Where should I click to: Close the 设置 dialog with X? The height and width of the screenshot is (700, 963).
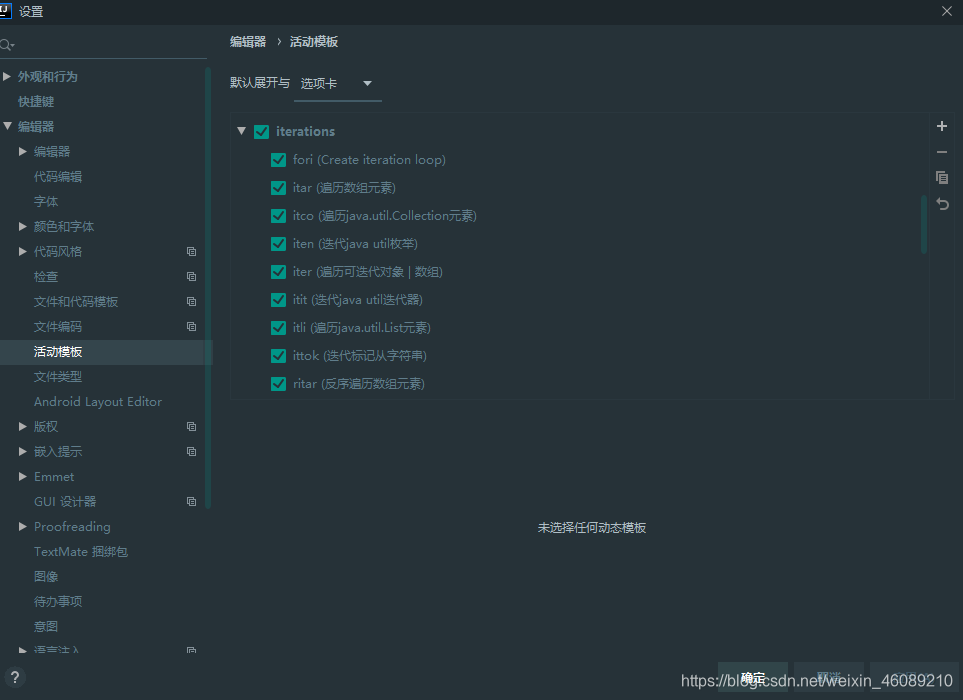point(947,11)
